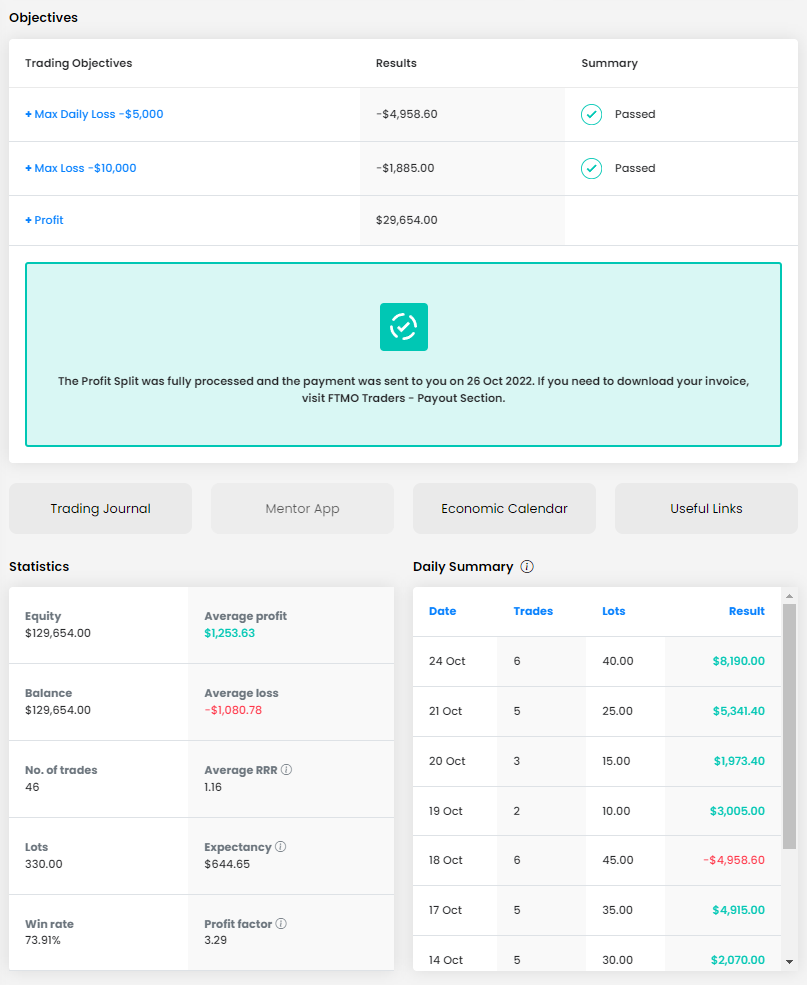The width and height of the screenshot is (808, 985).
Task: Click the $2,070.00 result value
Action: click(738, 961)
